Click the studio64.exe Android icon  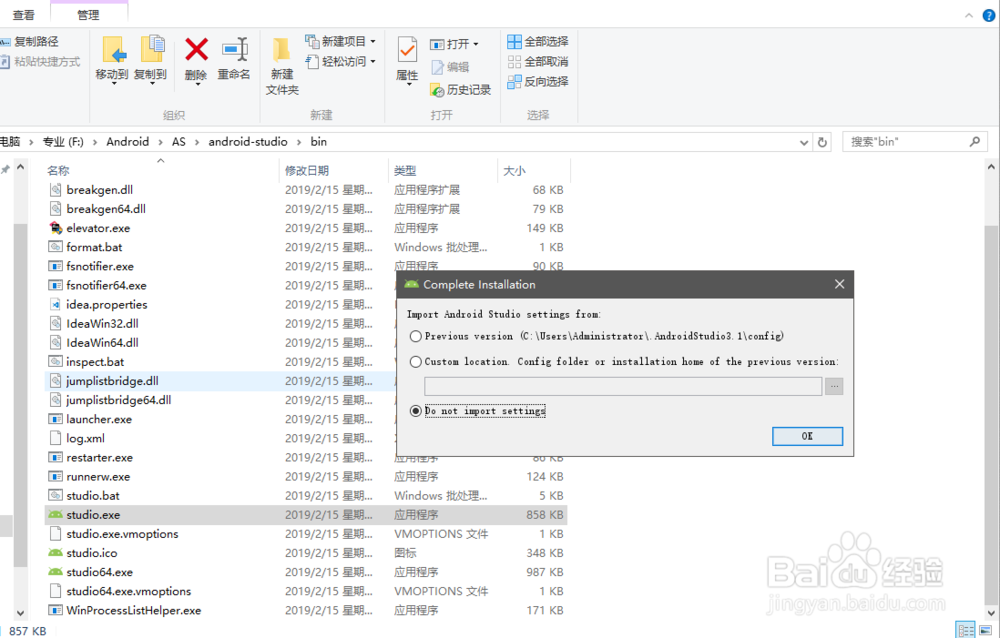click(55, 572)
